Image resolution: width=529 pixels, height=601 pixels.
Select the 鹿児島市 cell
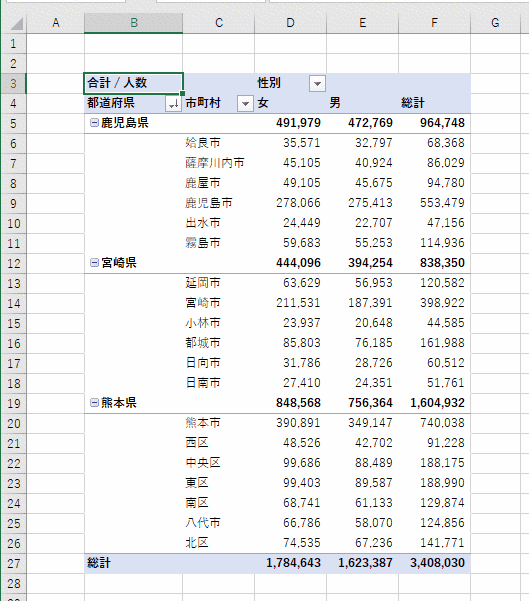(218, 203)
